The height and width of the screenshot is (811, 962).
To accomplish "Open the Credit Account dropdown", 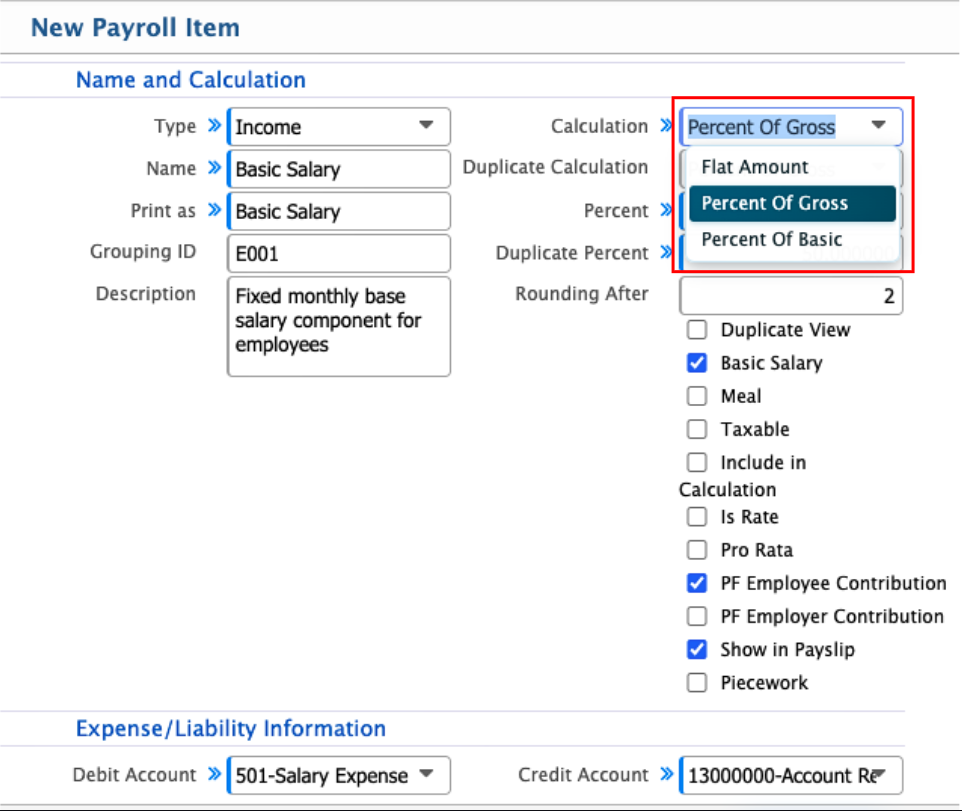I will point(791,775).
